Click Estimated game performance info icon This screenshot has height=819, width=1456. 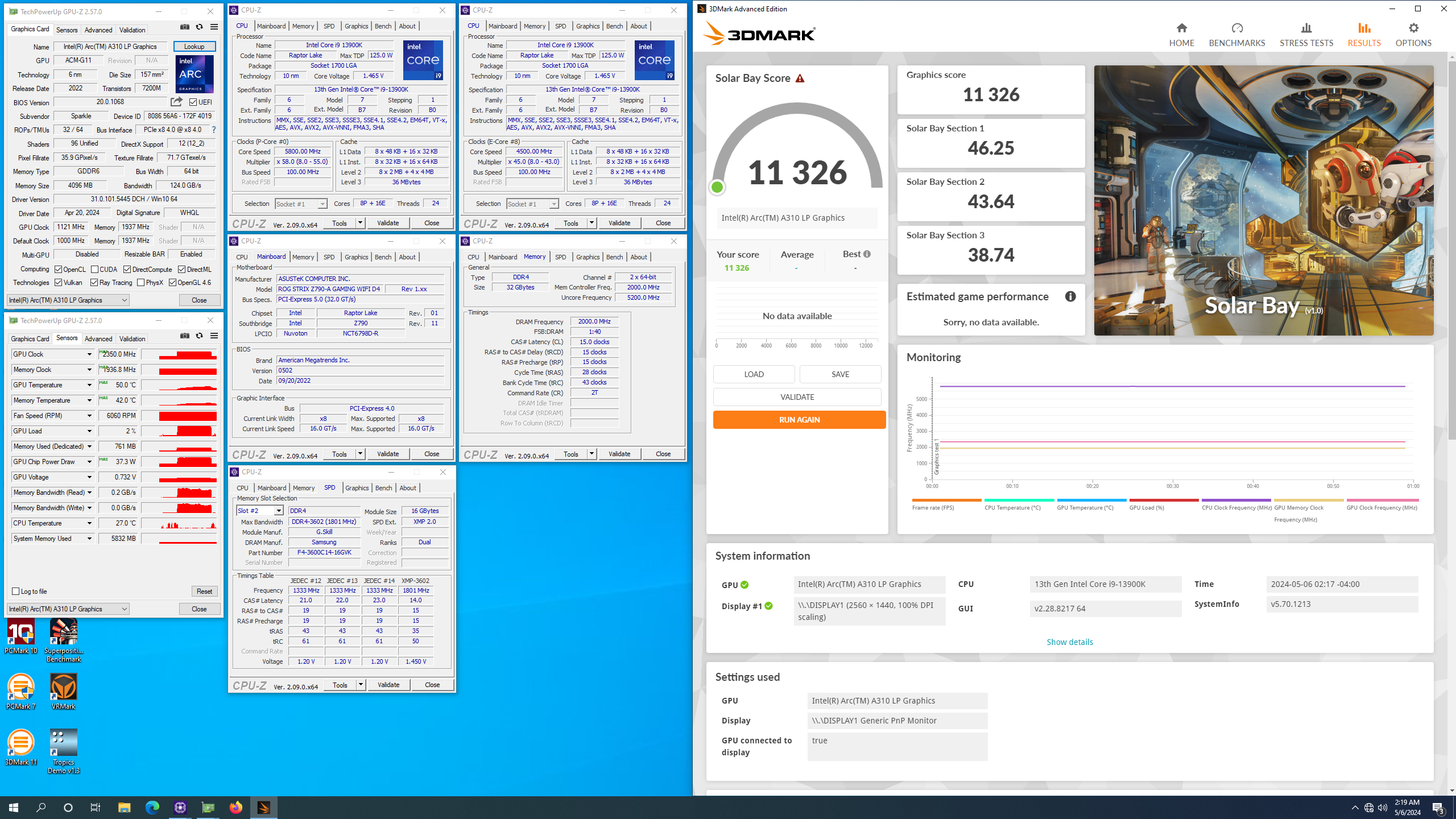click(x=1070, y=296)
